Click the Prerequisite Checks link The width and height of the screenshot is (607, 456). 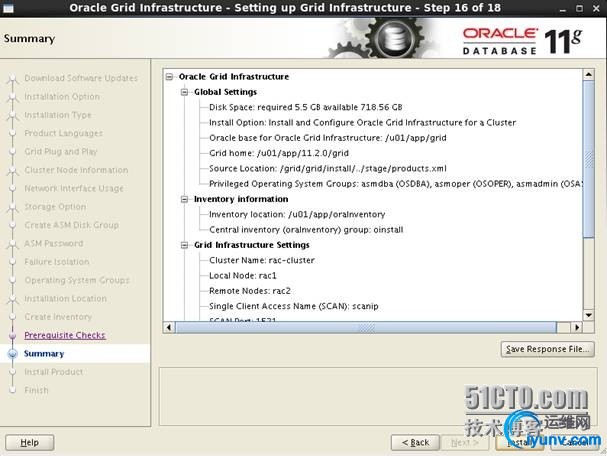65,335
